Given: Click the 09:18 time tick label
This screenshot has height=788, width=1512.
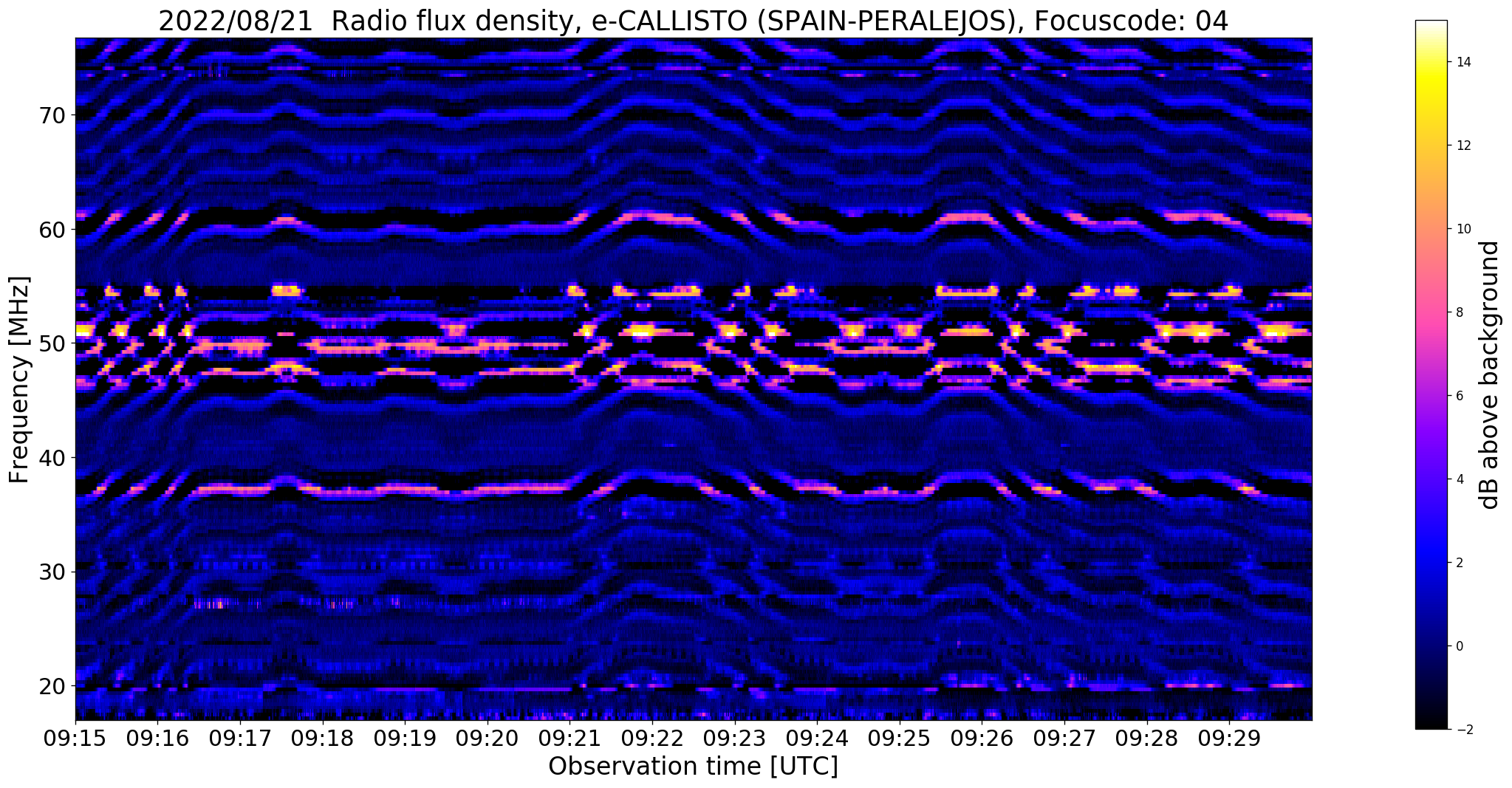Looking at the screenshot, I should 322,738.
